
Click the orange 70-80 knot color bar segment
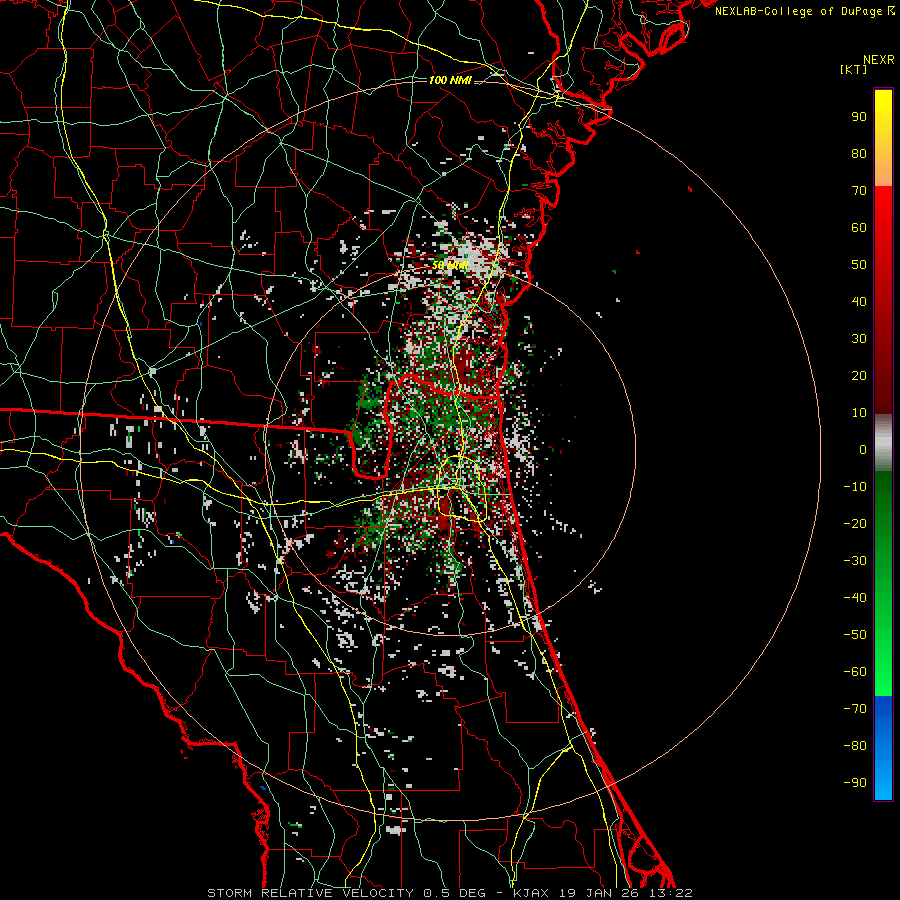pos(883,170)
